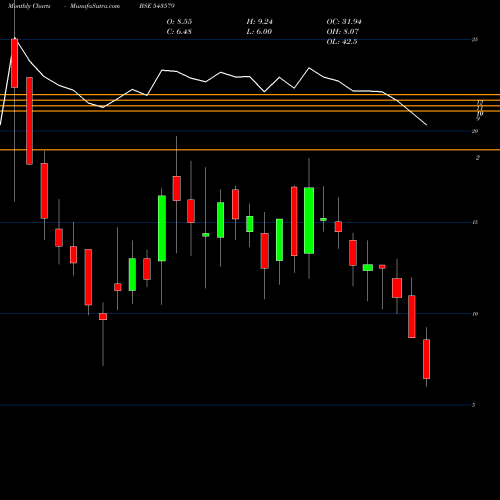The image size is (500, 500).
Task: Click the open value "O: 8.55"
Action: click(x=179, y=22)
